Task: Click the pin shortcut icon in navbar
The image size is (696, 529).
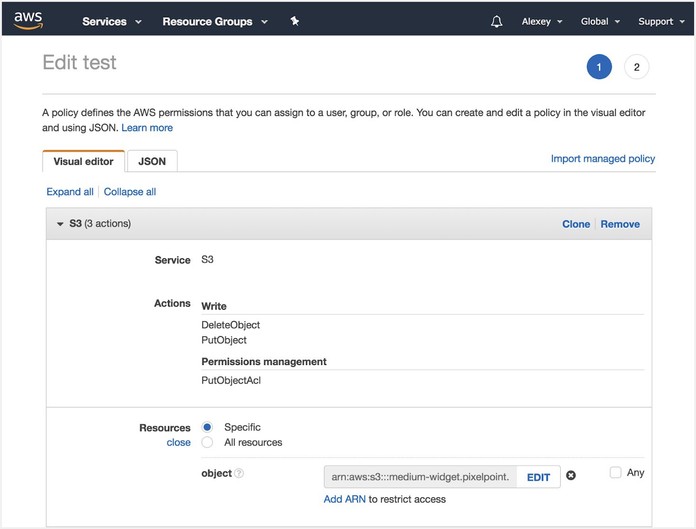Action: (294, 21)
